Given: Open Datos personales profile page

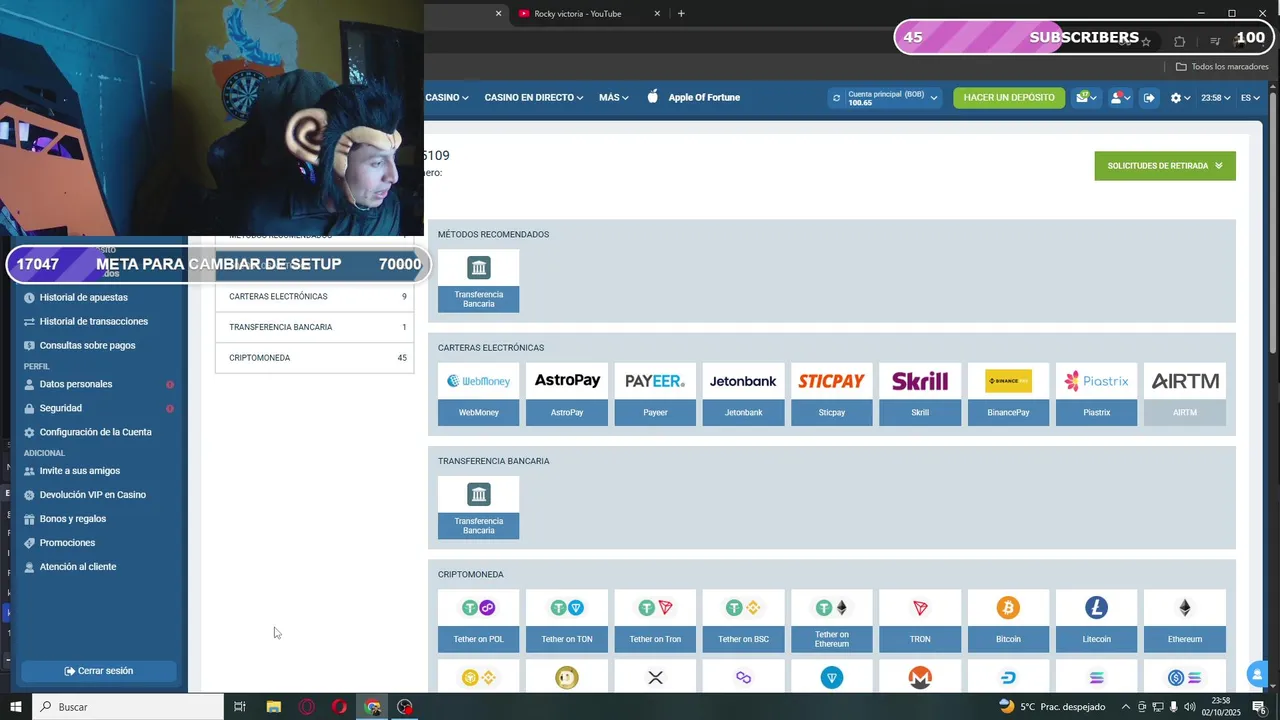Looking at the screenshot, I should pyautogui.click(x=76, y=384).
